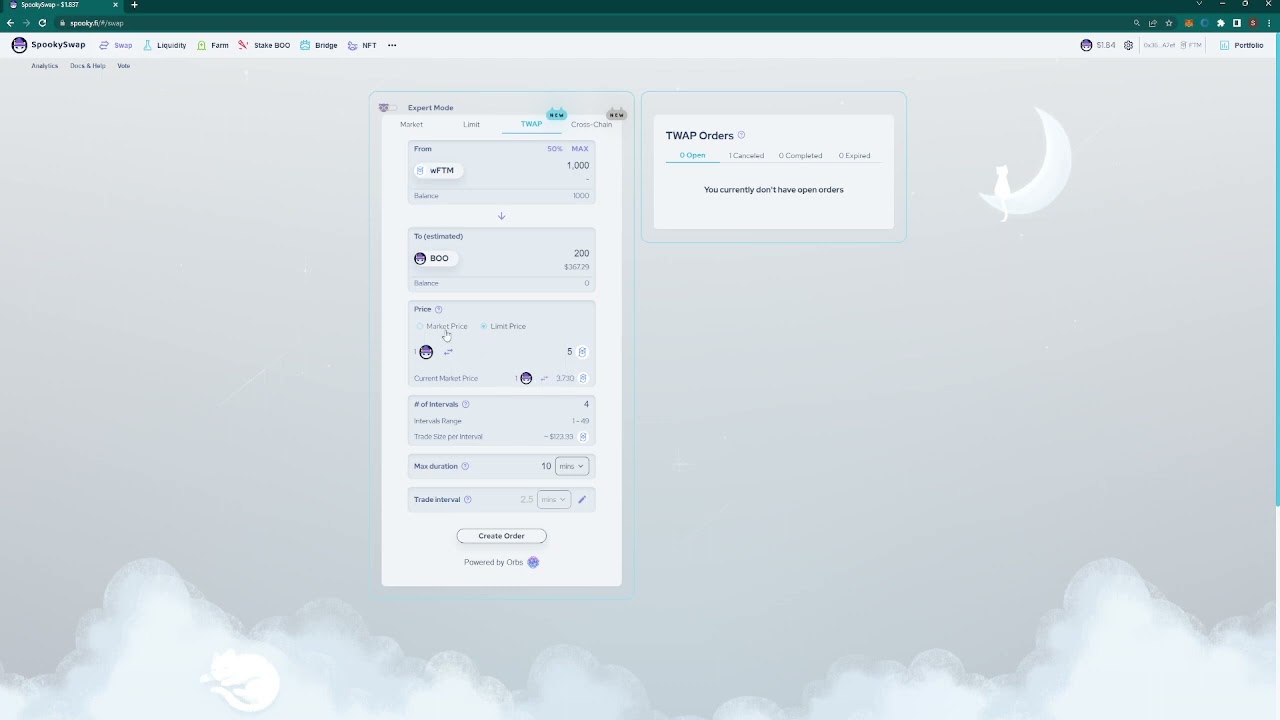This screenshot has height=720, width=1280.
Task: Click the 50% amount shortcut
Action: point(555,149)
